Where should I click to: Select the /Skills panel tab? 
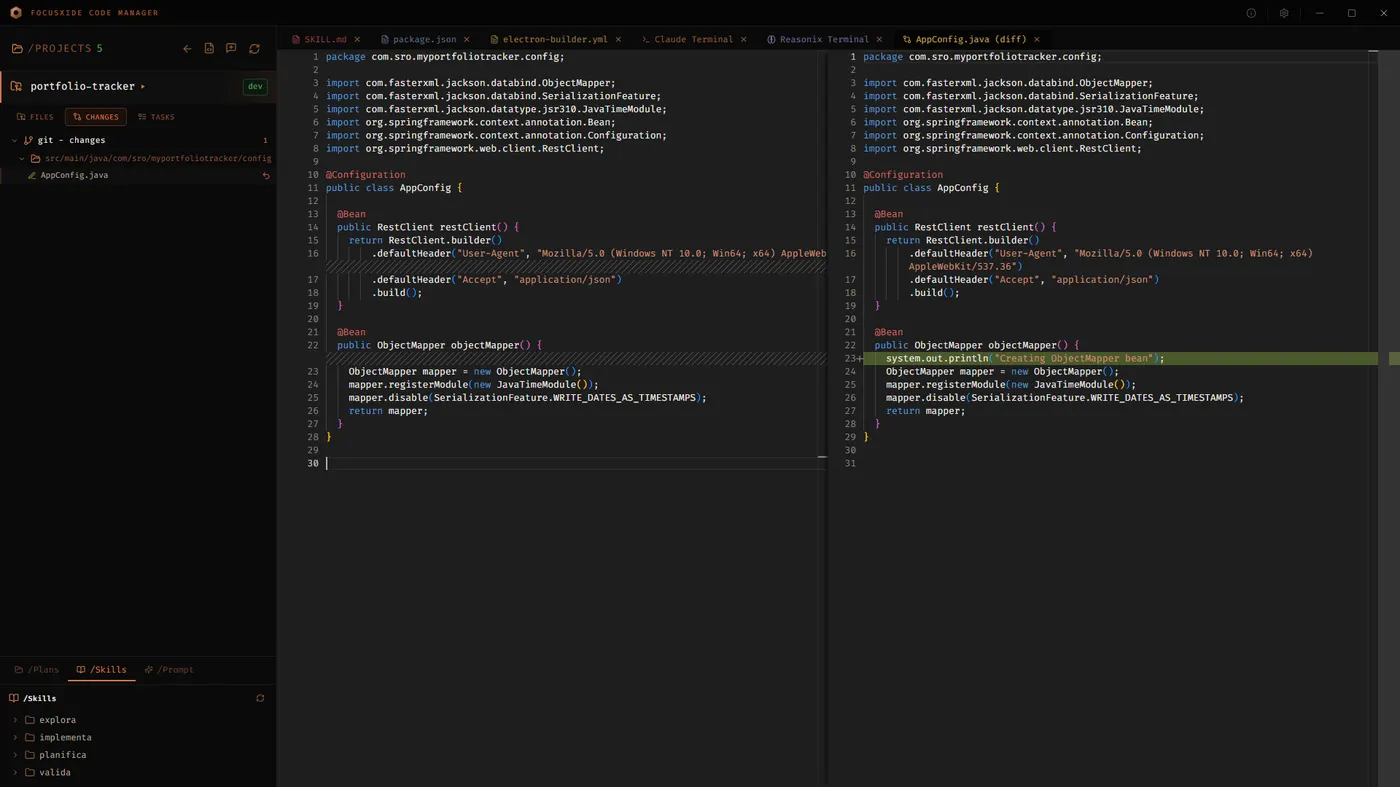click(x=102, y=670)
